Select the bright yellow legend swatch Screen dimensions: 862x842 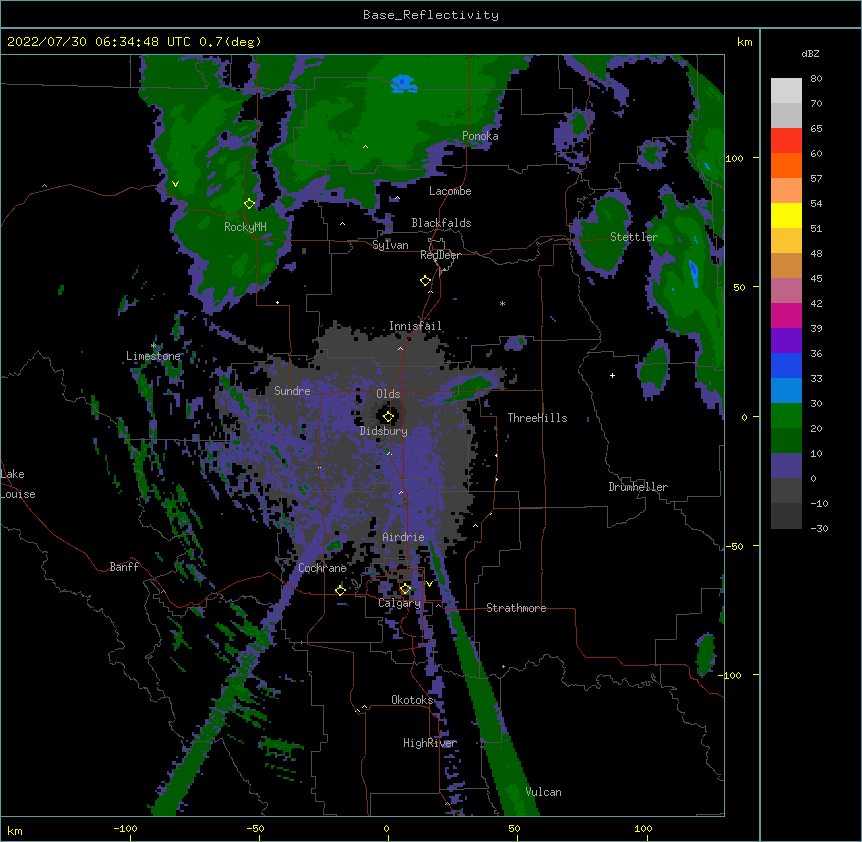786,215
